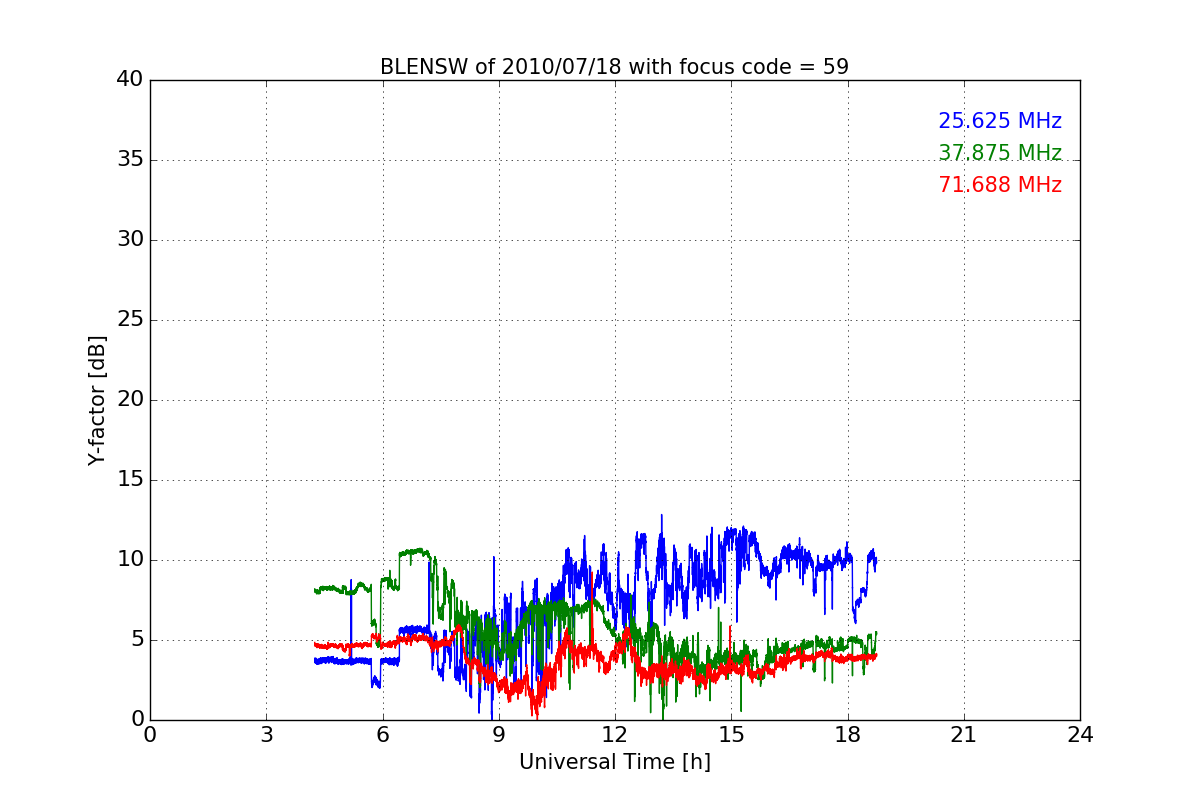This screenshot has height=800, width=1200.
Task: Click the x-axis tick label 9
Action: pyautogui.click(x=499, y=735)
